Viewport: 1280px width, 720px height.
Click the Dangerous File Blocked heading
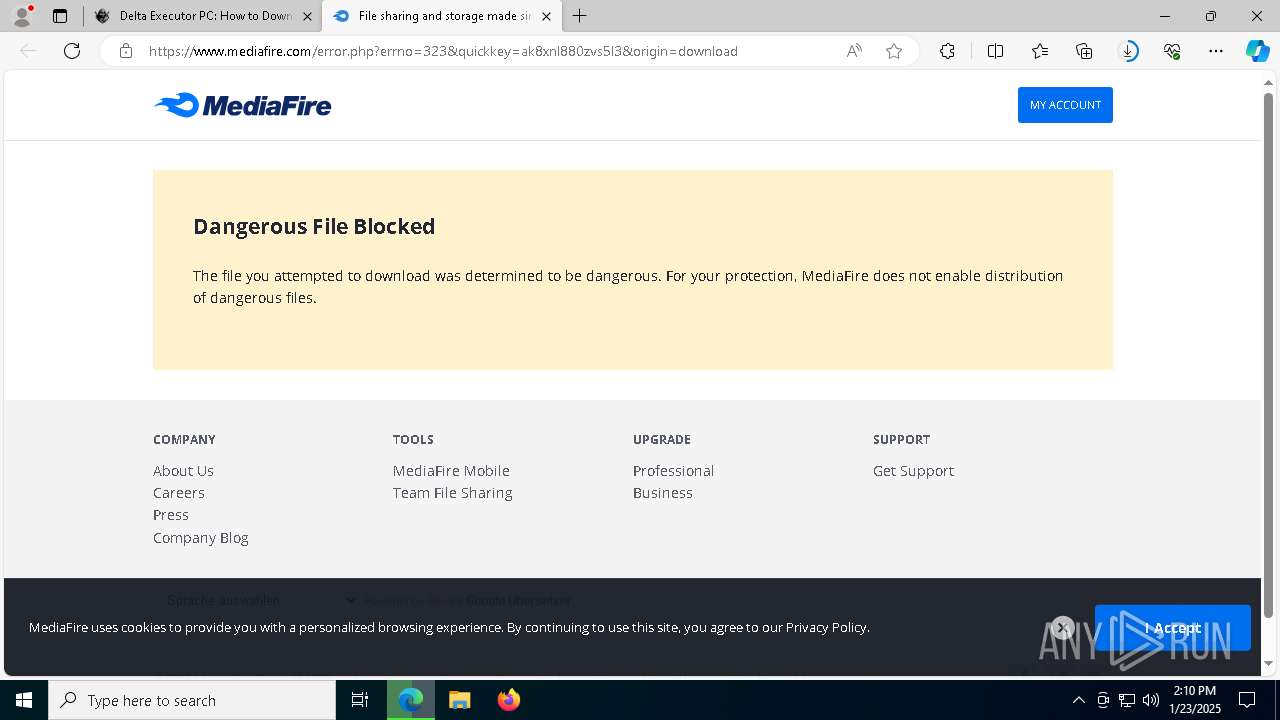point(314,227)
